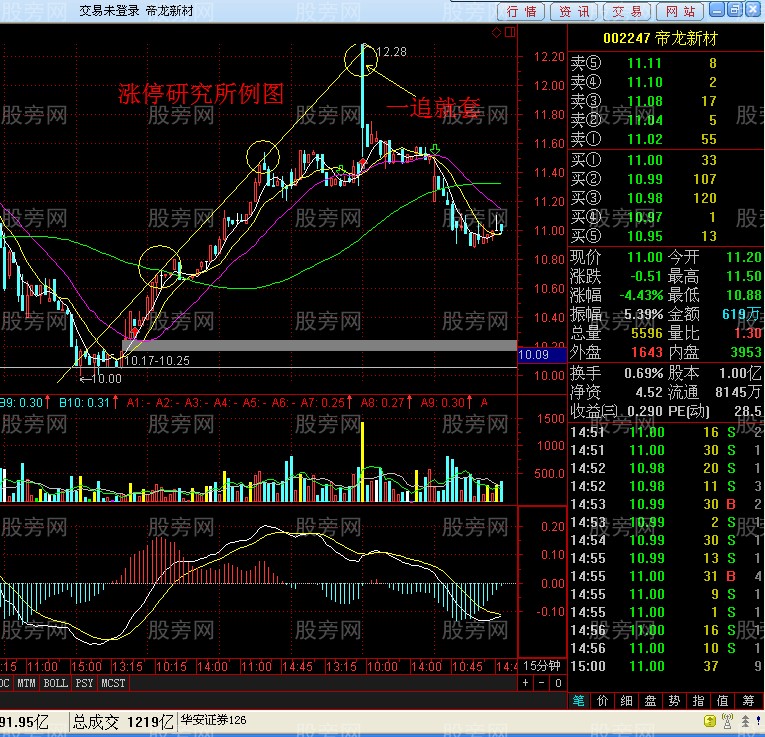Screen dimensions: 765x737
Task: Click the 卖④ 11.10 sell order row
Action: coord(666,82)
